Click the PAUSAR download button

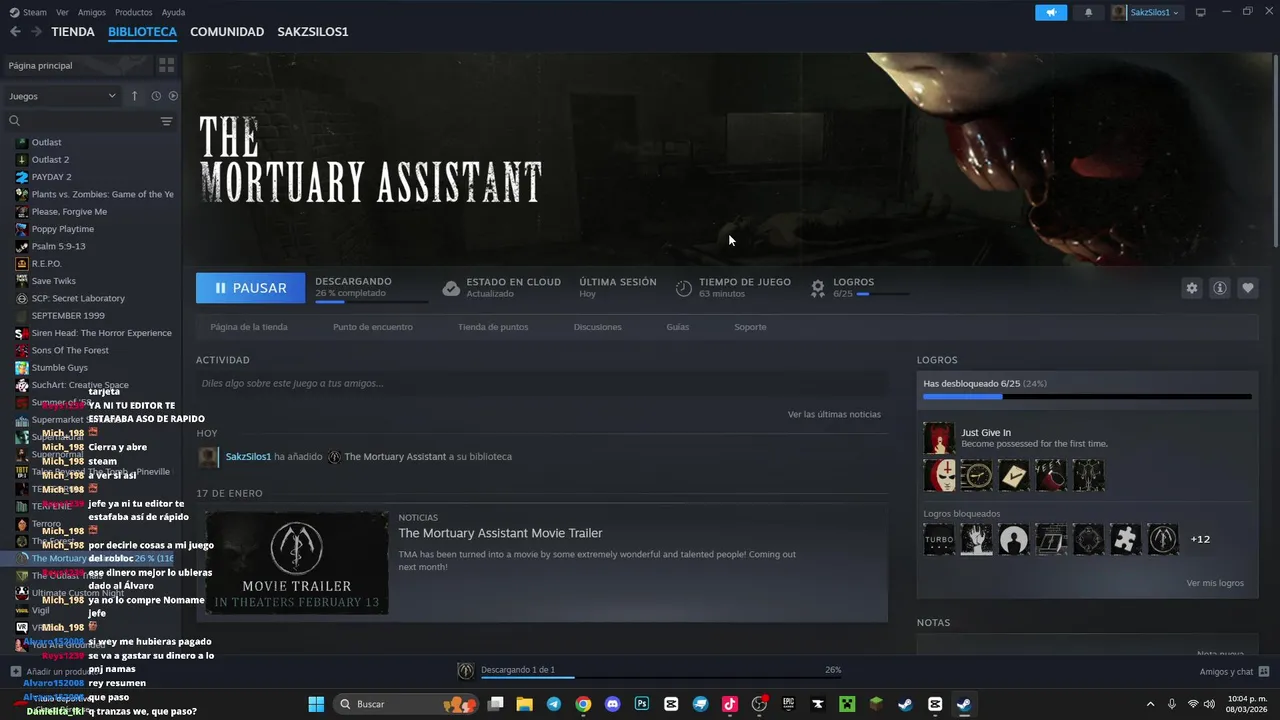coord(250,288)
